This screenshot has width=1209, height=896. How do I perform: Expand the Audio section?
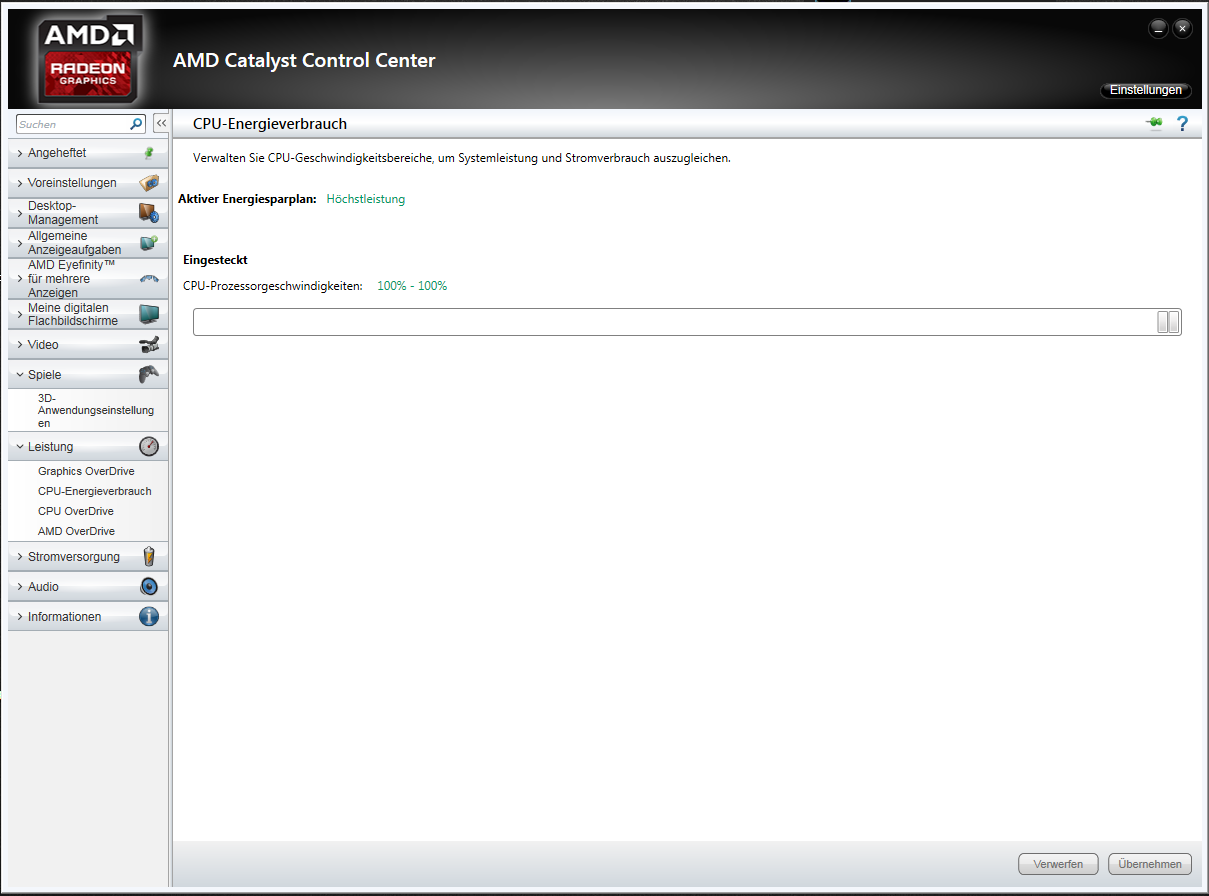(x=88, y=587)
